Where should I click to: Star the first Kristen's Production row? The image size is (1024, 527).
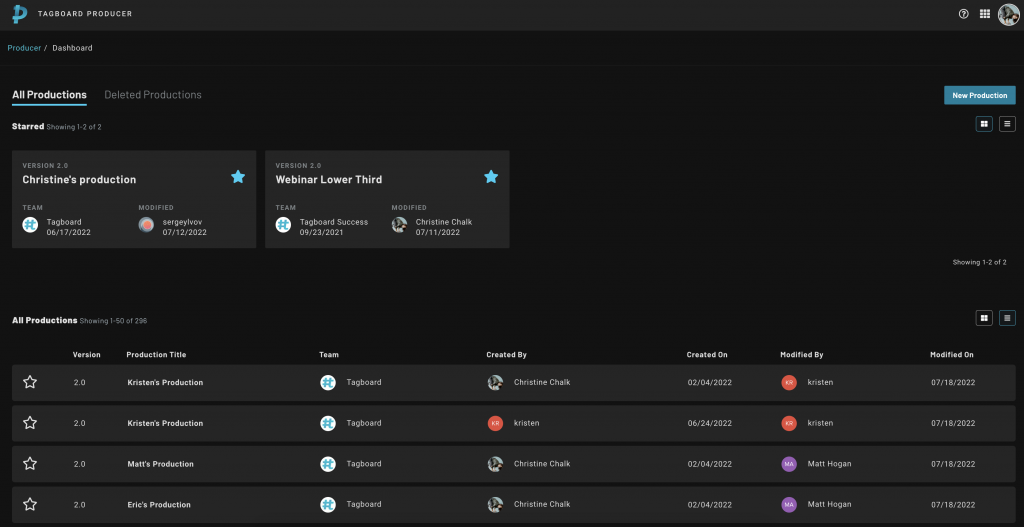coord(30,382)
